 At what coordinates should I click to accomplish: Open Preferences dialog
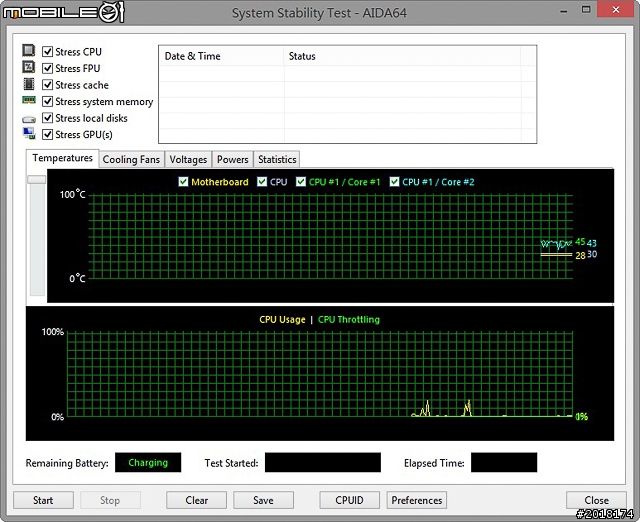(417, 500)
